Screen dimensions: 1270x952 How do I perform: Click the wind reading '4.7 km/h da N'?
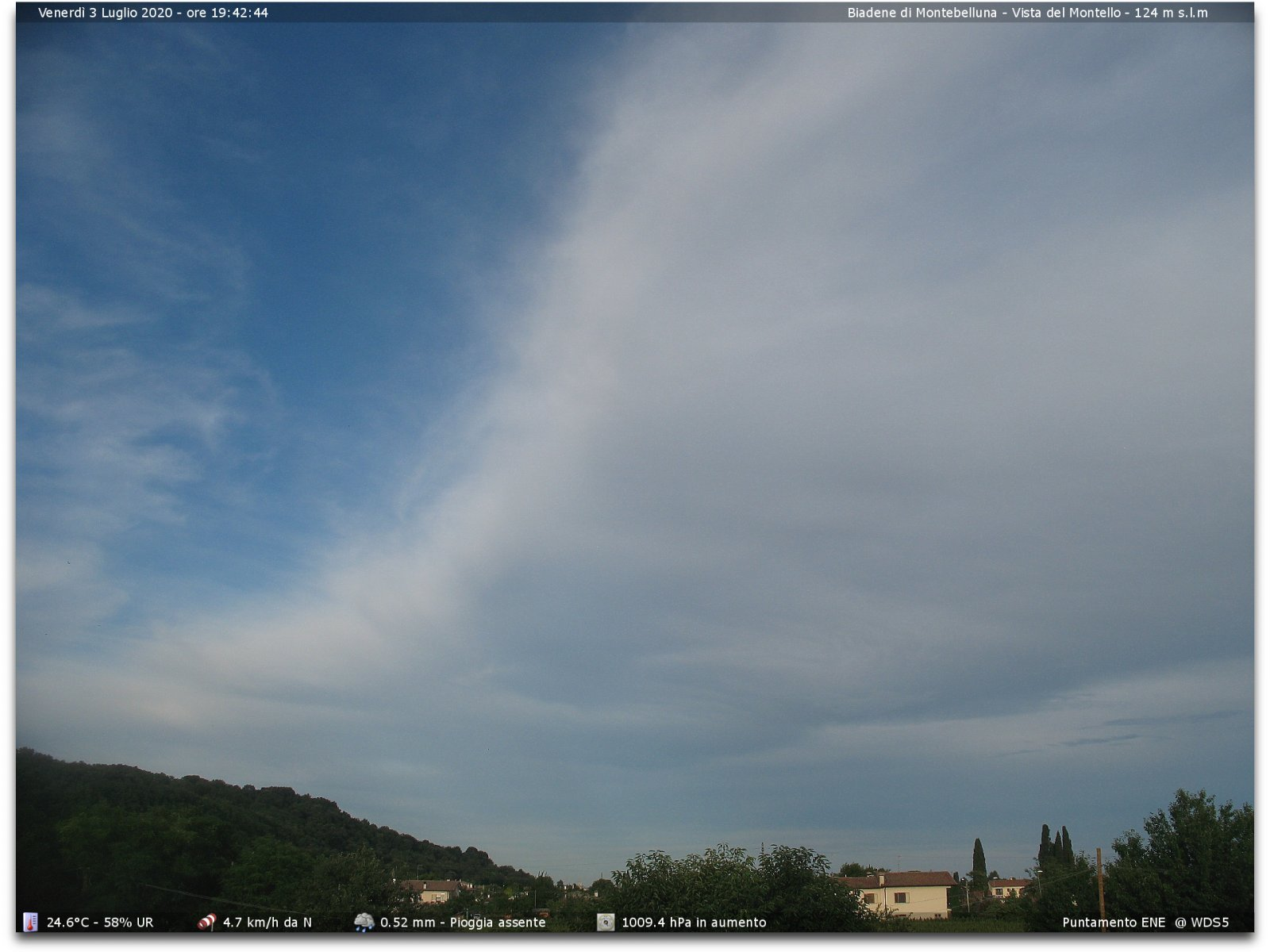[267, 923]
